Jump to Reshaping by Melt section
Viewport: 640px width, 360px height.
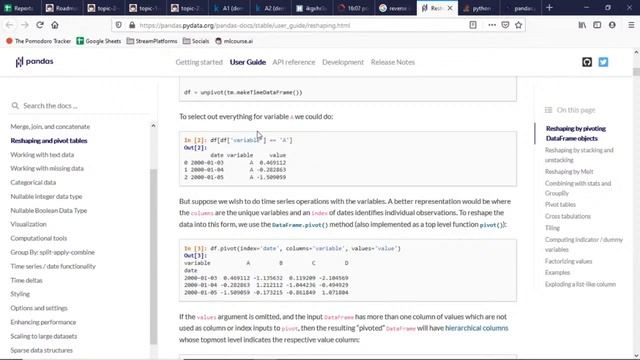[x=569, y=172]
